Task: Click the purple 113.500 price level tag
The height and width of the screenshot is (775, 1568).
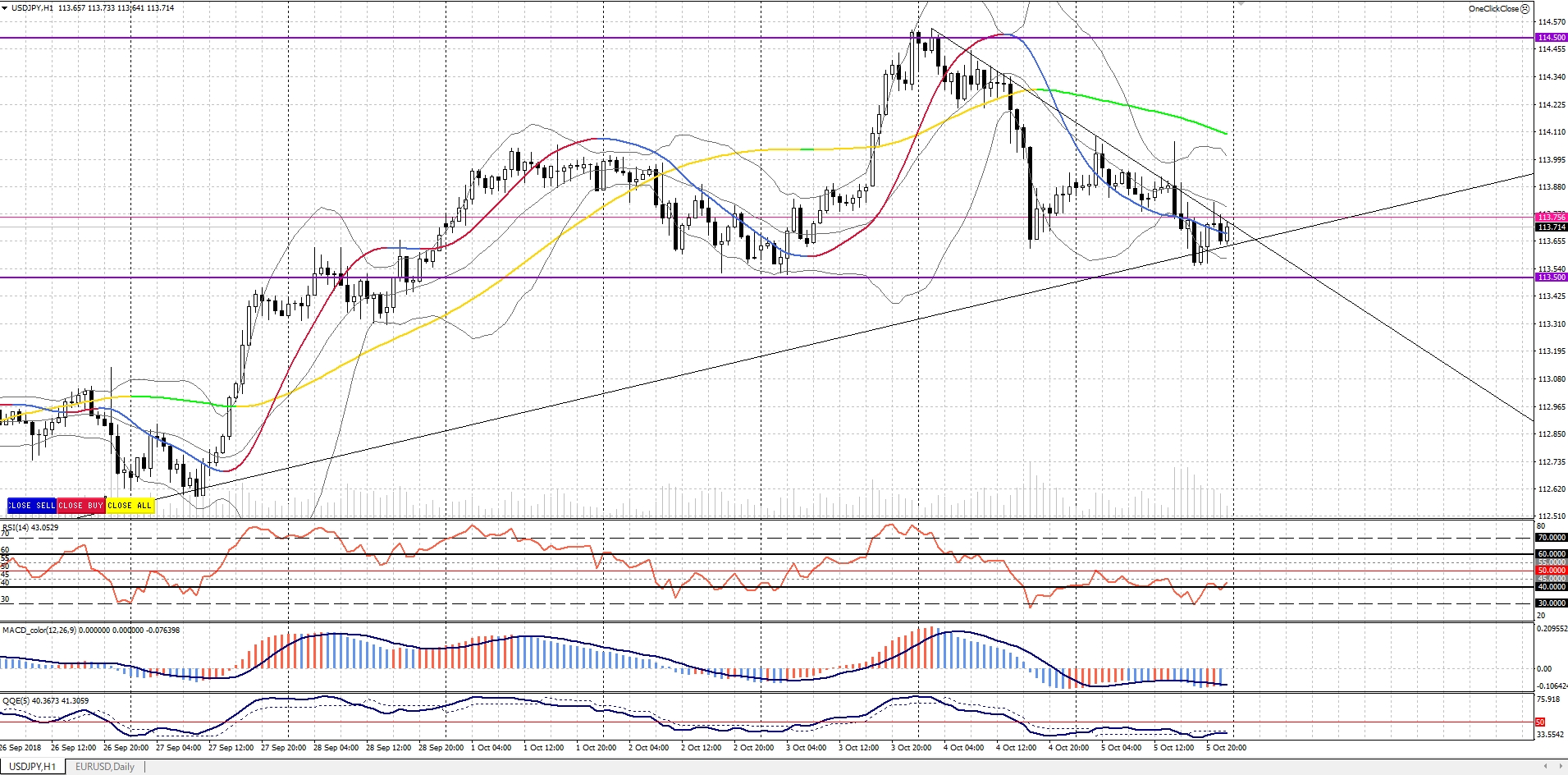Action: click(x=1551, y=277)
